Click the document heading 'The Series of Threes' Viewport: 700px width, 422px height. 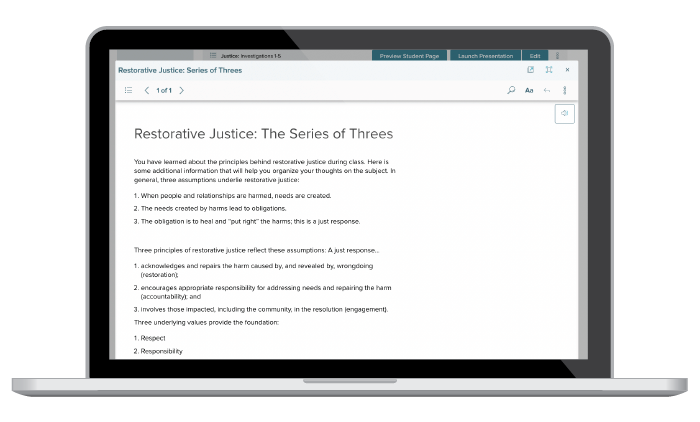click(x=263, y=133)
